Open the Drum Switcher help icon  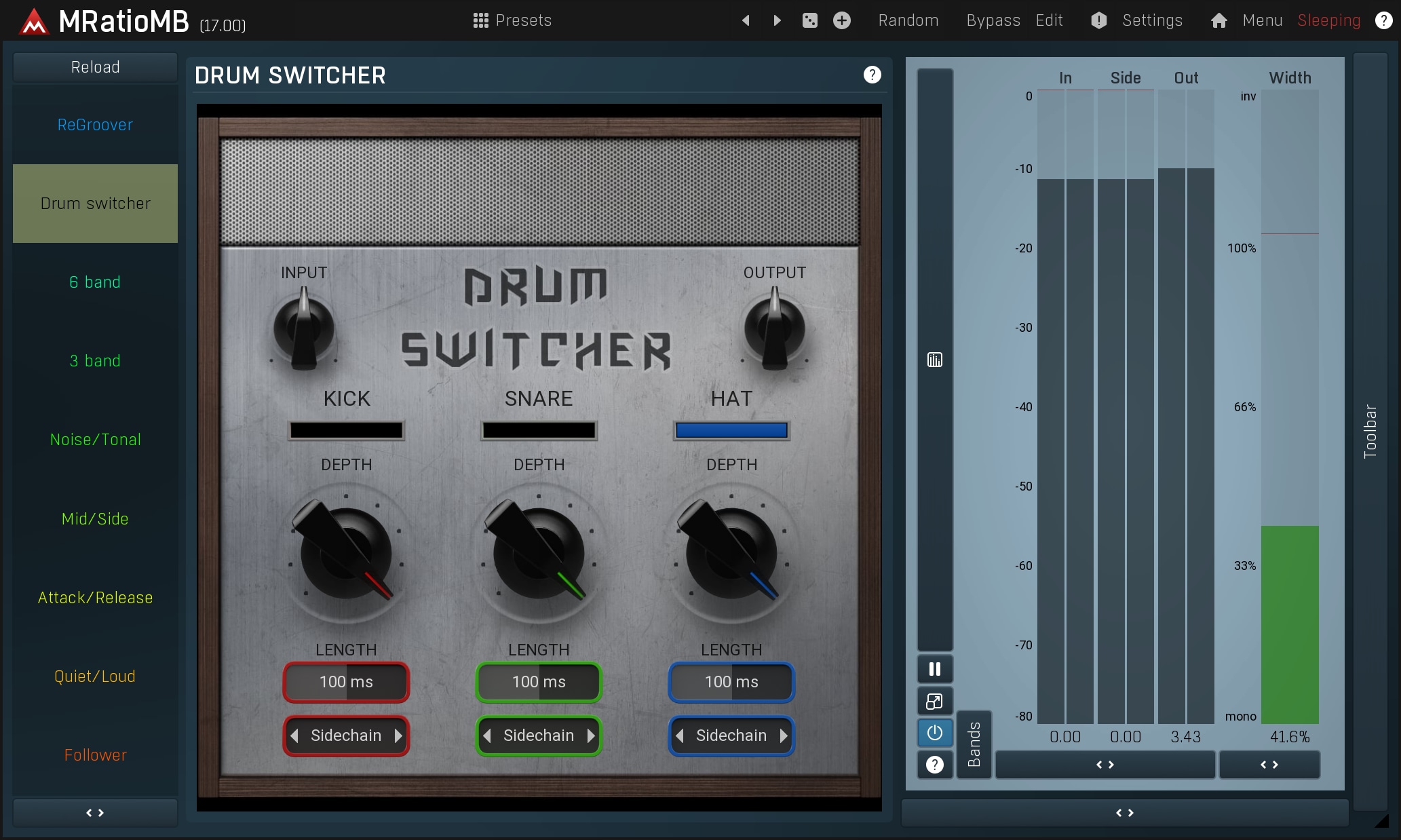pos(872,75)
